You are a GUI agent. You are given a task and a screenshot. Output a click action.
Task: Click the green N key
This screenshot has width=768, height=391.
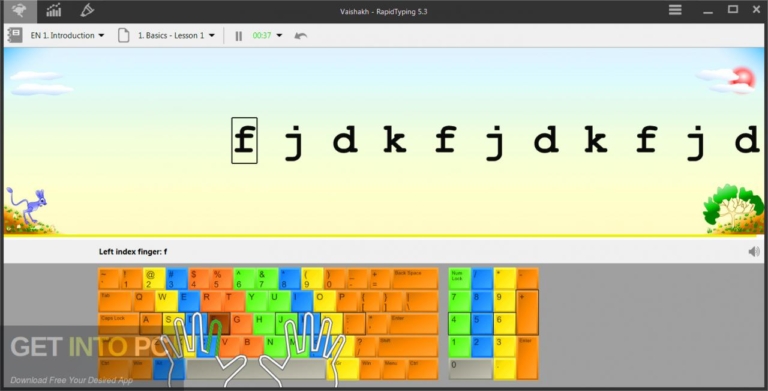pyautogui.click(x=275, y=346)
